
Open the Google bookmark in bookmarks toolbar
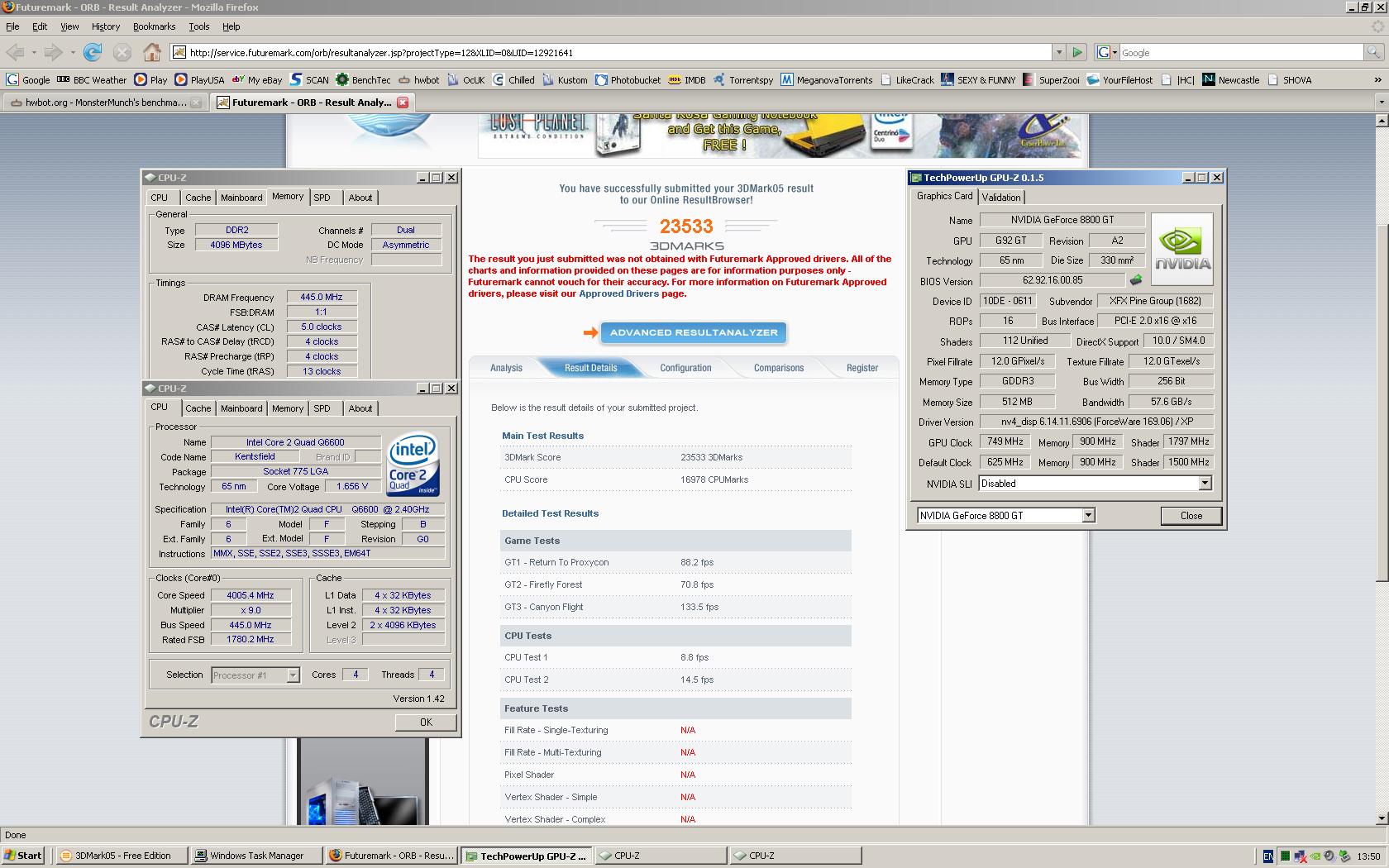tap(28, 80)
